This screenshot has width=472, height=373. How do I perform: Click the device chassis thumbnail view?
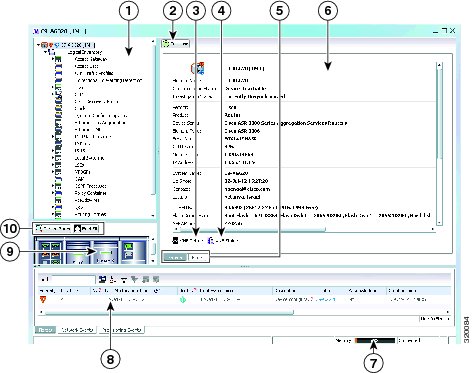point(92,250)
